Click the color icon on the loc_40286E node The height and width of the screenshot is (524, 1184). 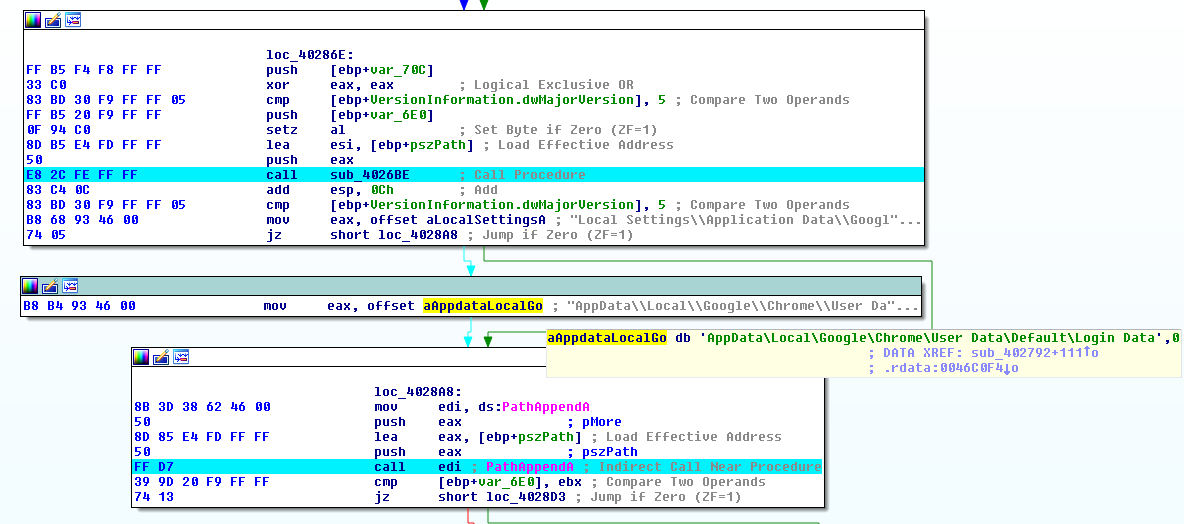[32, 20]
